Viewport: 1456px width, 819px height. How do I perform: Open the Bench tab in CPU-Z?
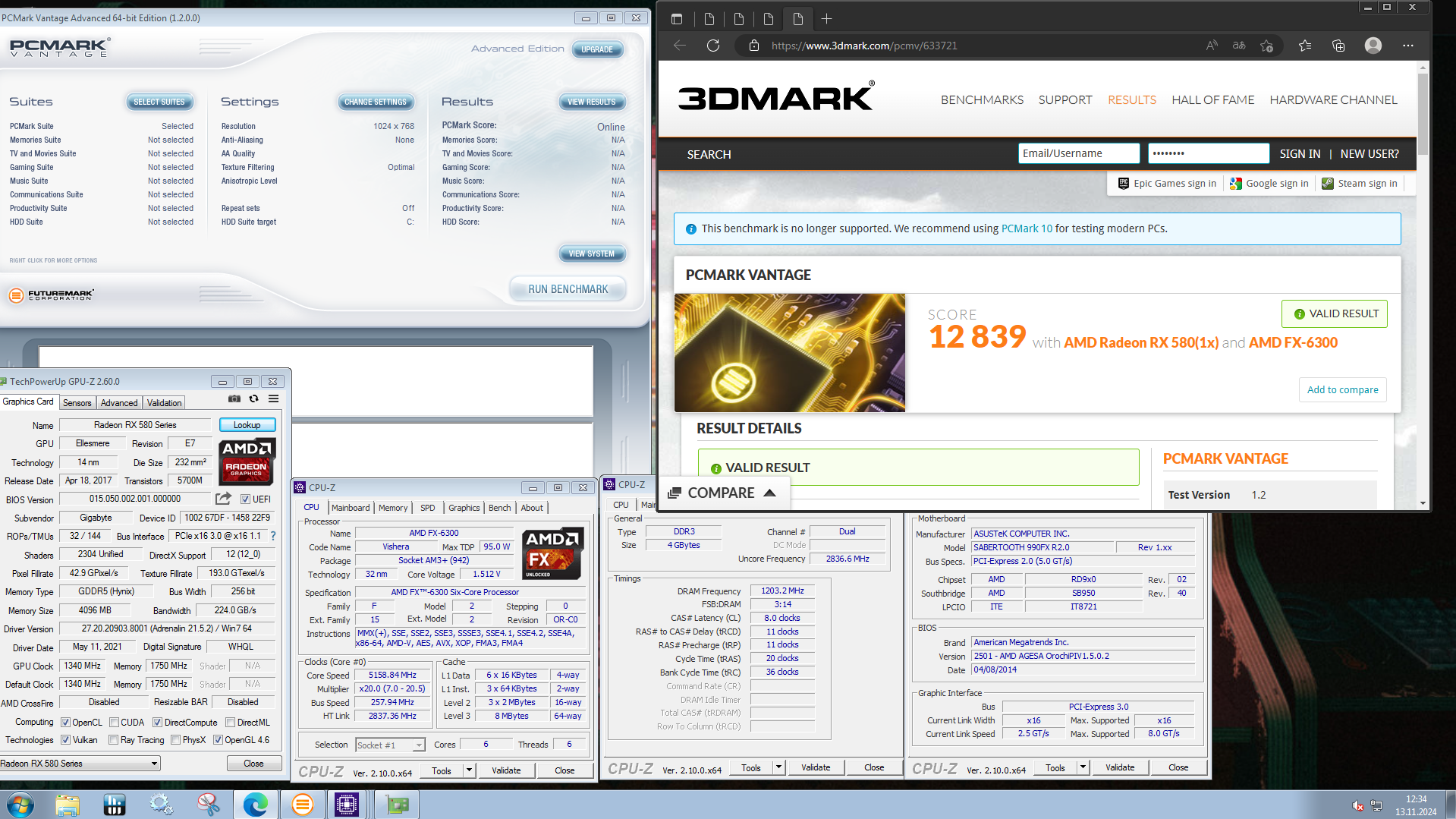(499, 508)
